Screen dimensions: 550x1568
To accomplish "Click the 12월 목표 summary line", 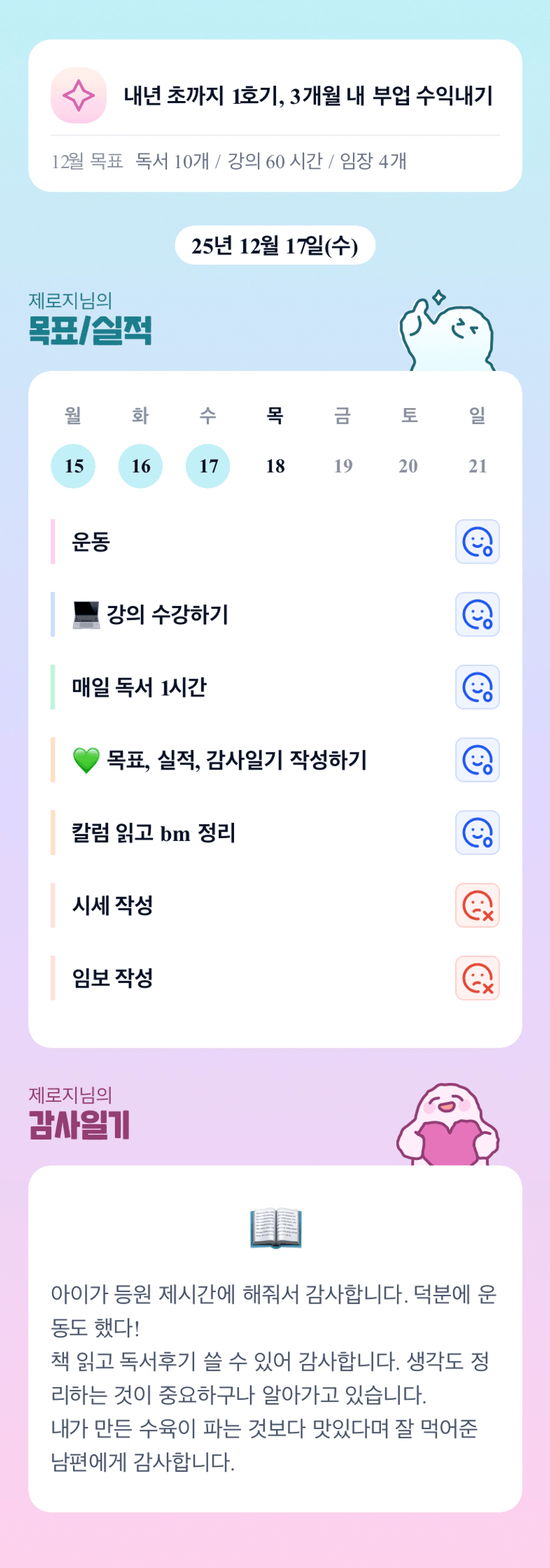I will tap(229, 162).
